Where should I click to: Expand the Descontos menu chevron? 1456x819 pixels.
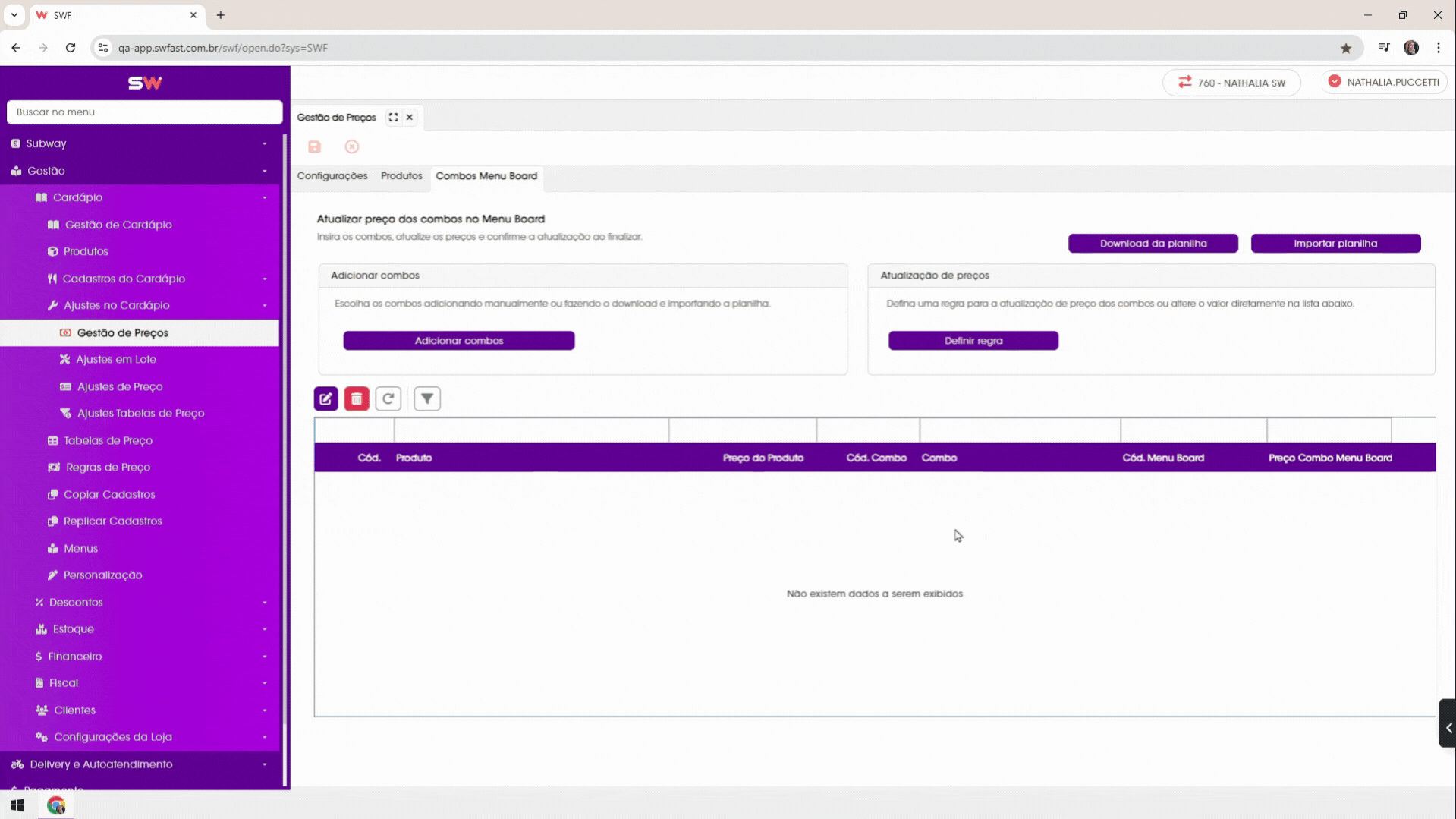265,602
